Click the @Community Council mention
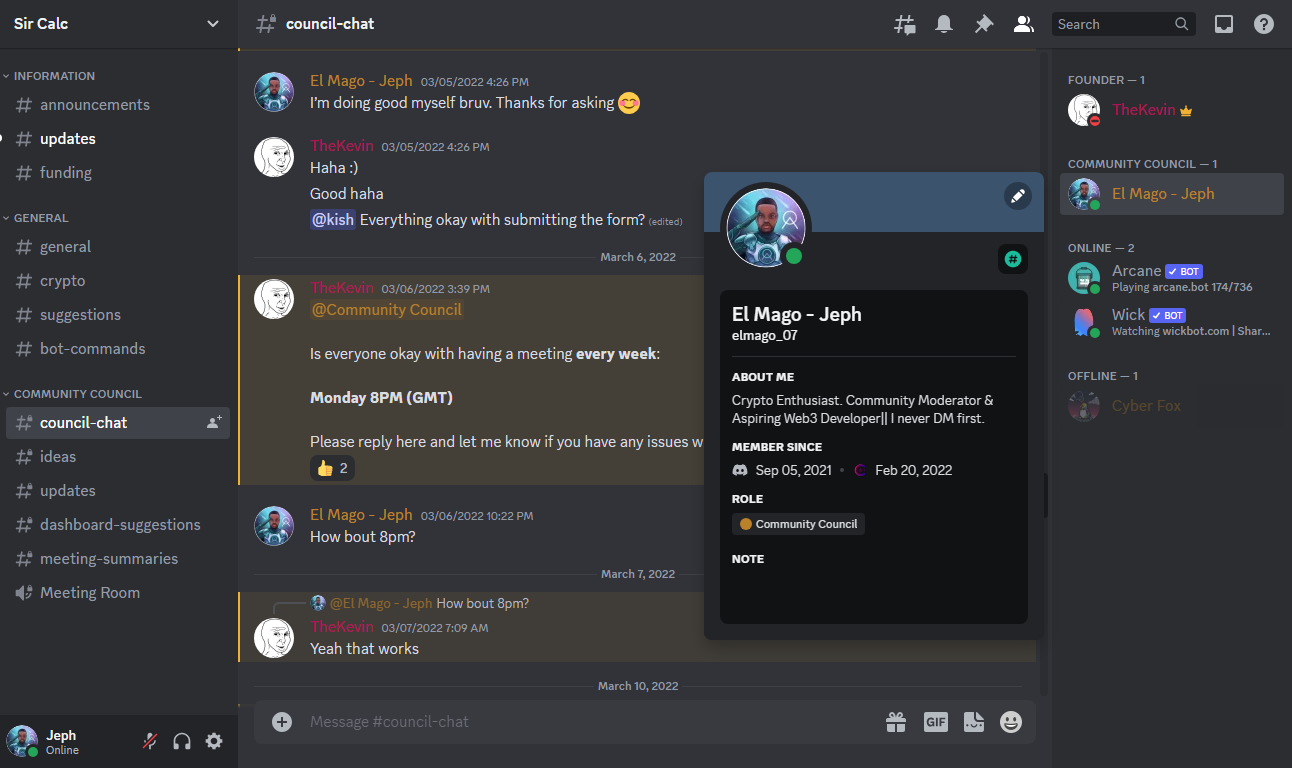 (x=387, y=310)
